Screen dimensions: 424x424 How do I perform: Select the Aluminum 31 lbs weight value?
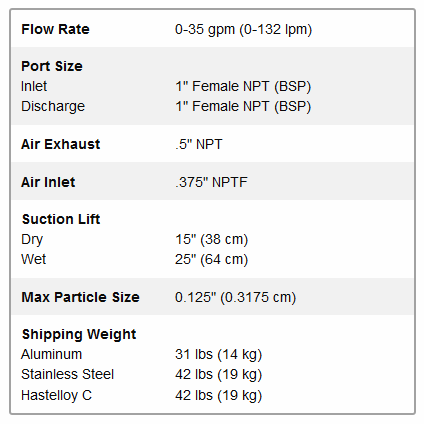(x=219, y=355)
